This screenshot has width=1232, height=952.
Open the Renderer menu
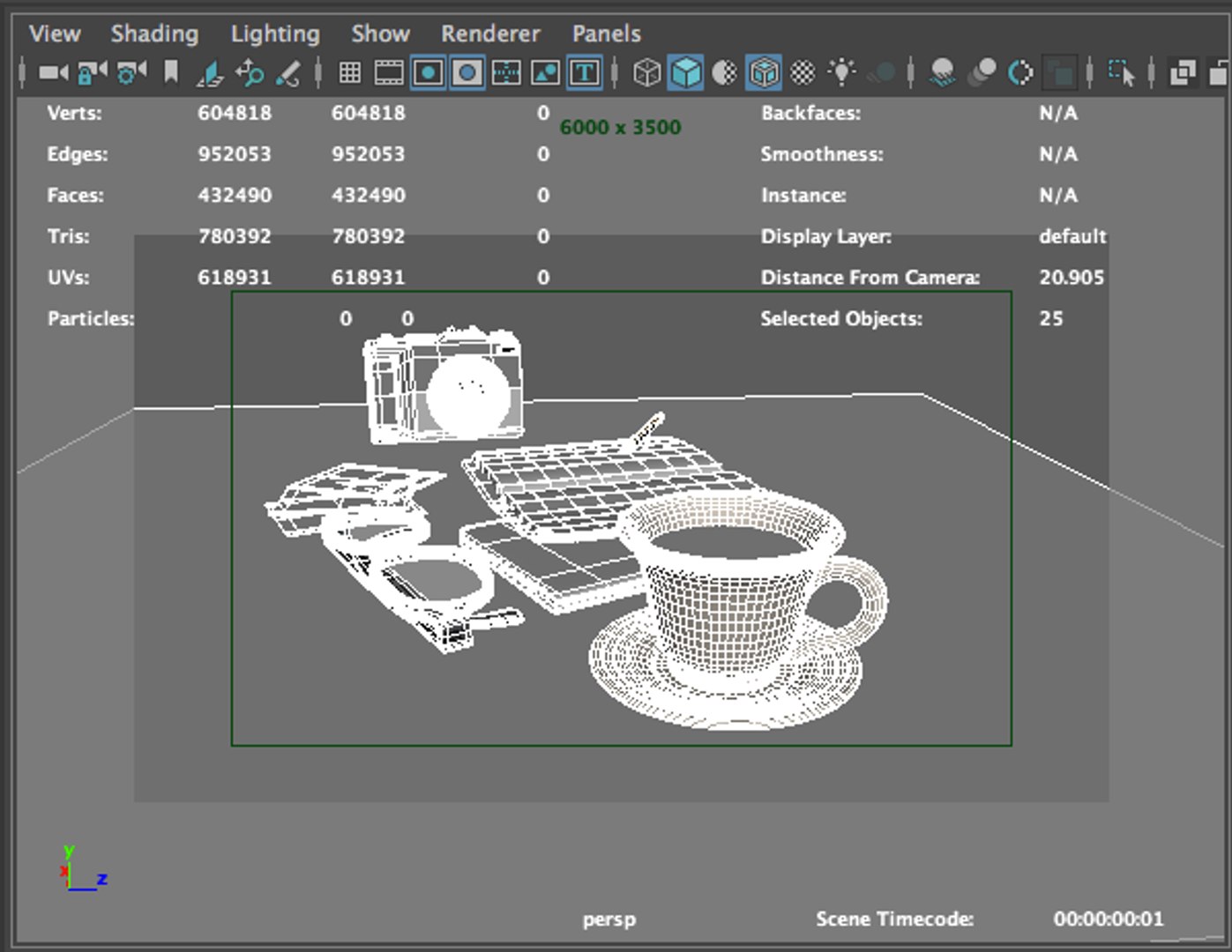pyautogui.click(x=490, y=33)
